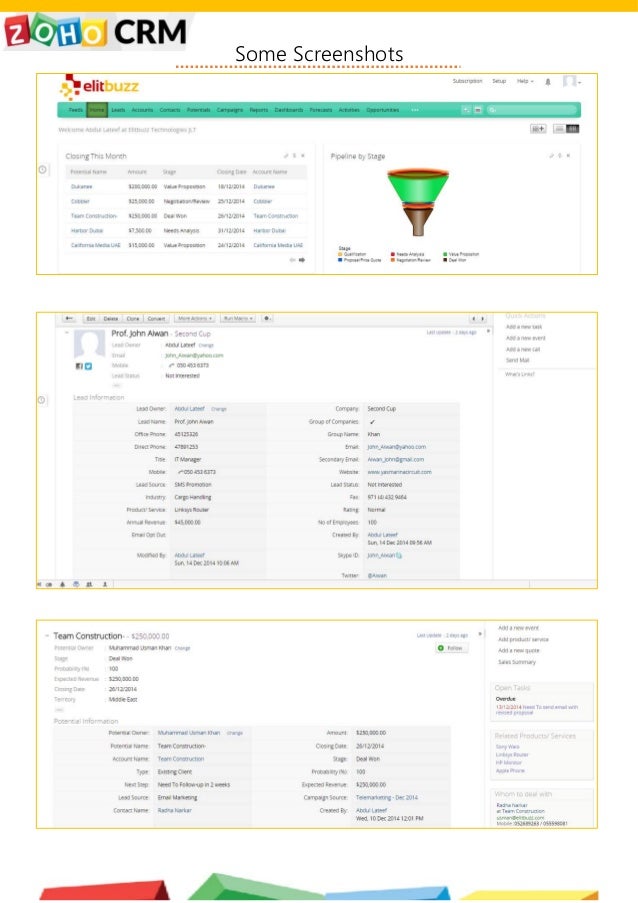The height and width of the screenshot is (903, 638).
Task: Click into the green bar search field
Action: [x=533, y=110]
